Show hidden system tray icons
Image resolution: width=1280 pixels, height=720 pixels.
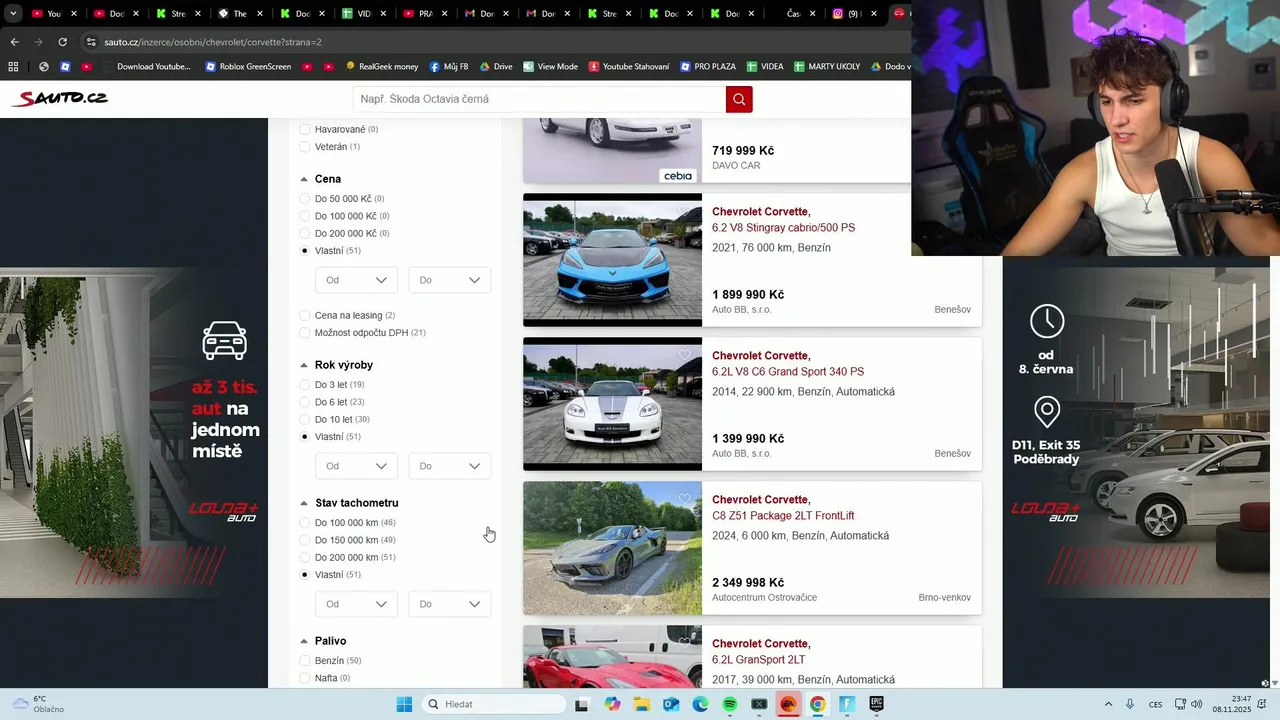(1108, 704)
